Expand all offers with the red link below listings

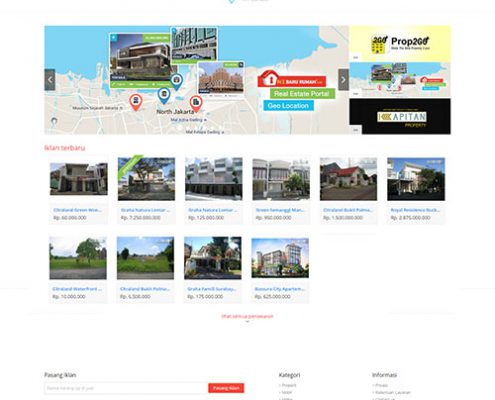tap(247, 316)
